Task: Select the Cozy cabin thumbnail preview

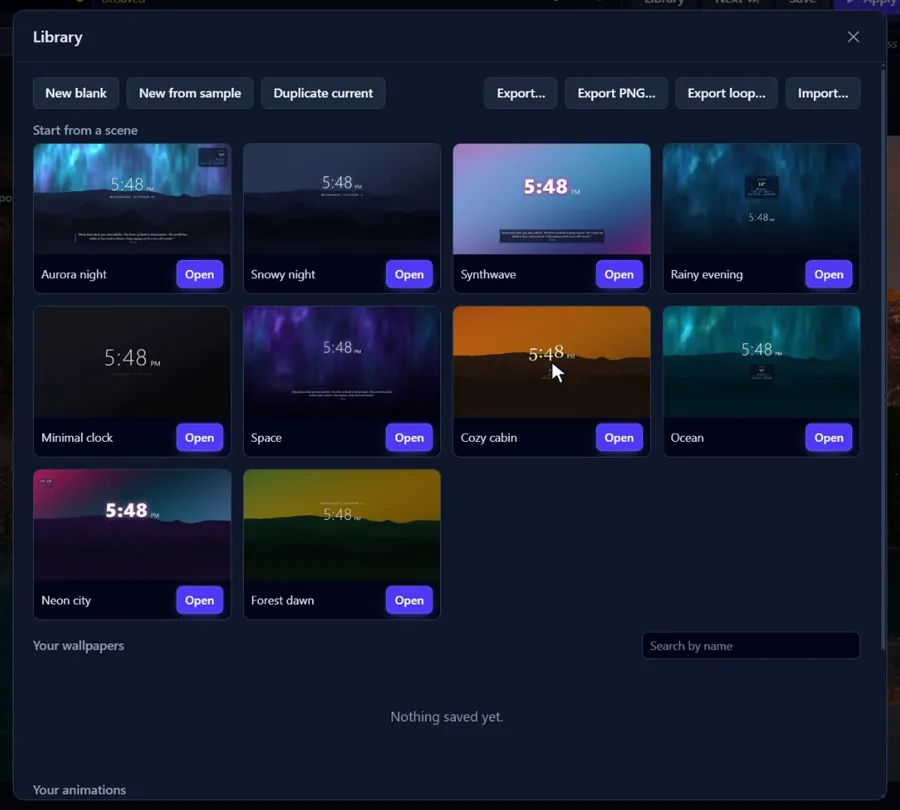Action: [x=552, y=362]
